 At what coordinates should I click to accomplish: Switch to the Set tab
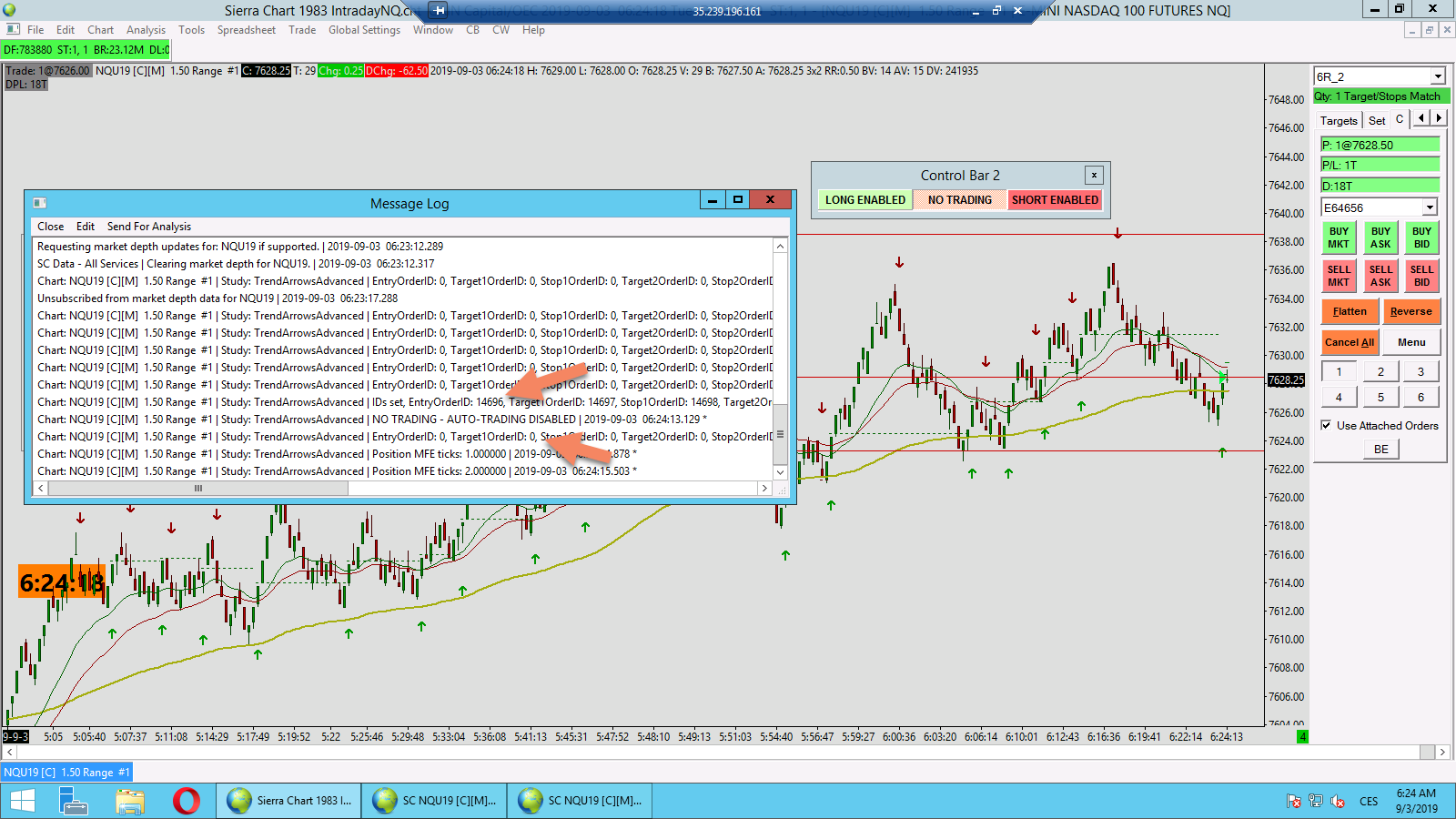tap(1377, 120)
